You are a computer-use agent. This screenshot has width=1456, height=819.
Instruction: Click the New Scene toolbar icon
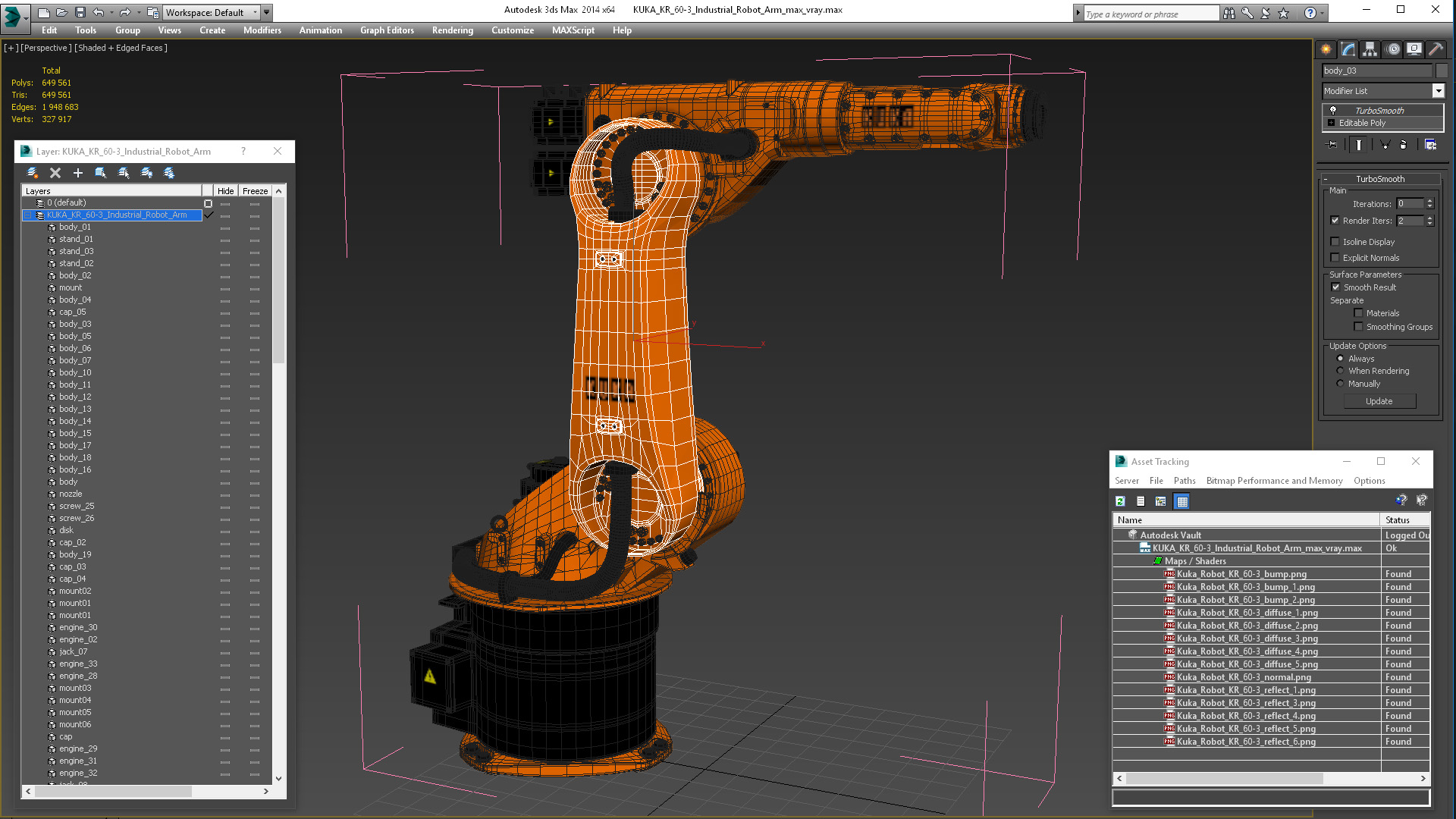[44, 13]
